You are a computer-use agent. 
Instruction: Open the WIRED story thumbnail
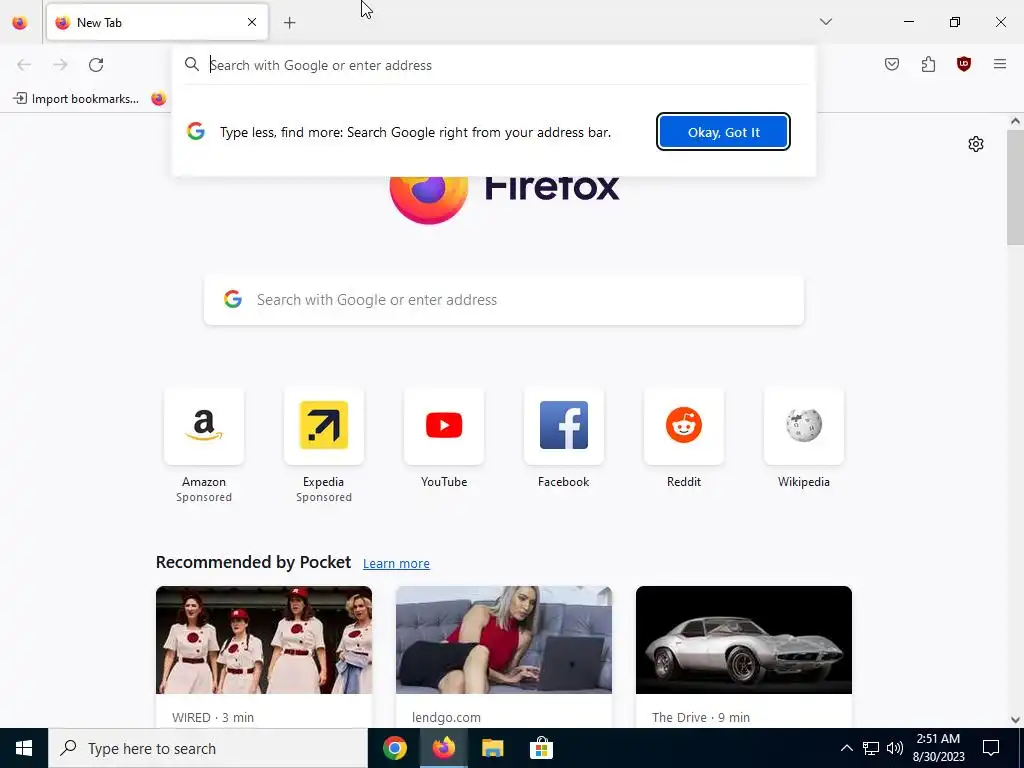point(264,640)
